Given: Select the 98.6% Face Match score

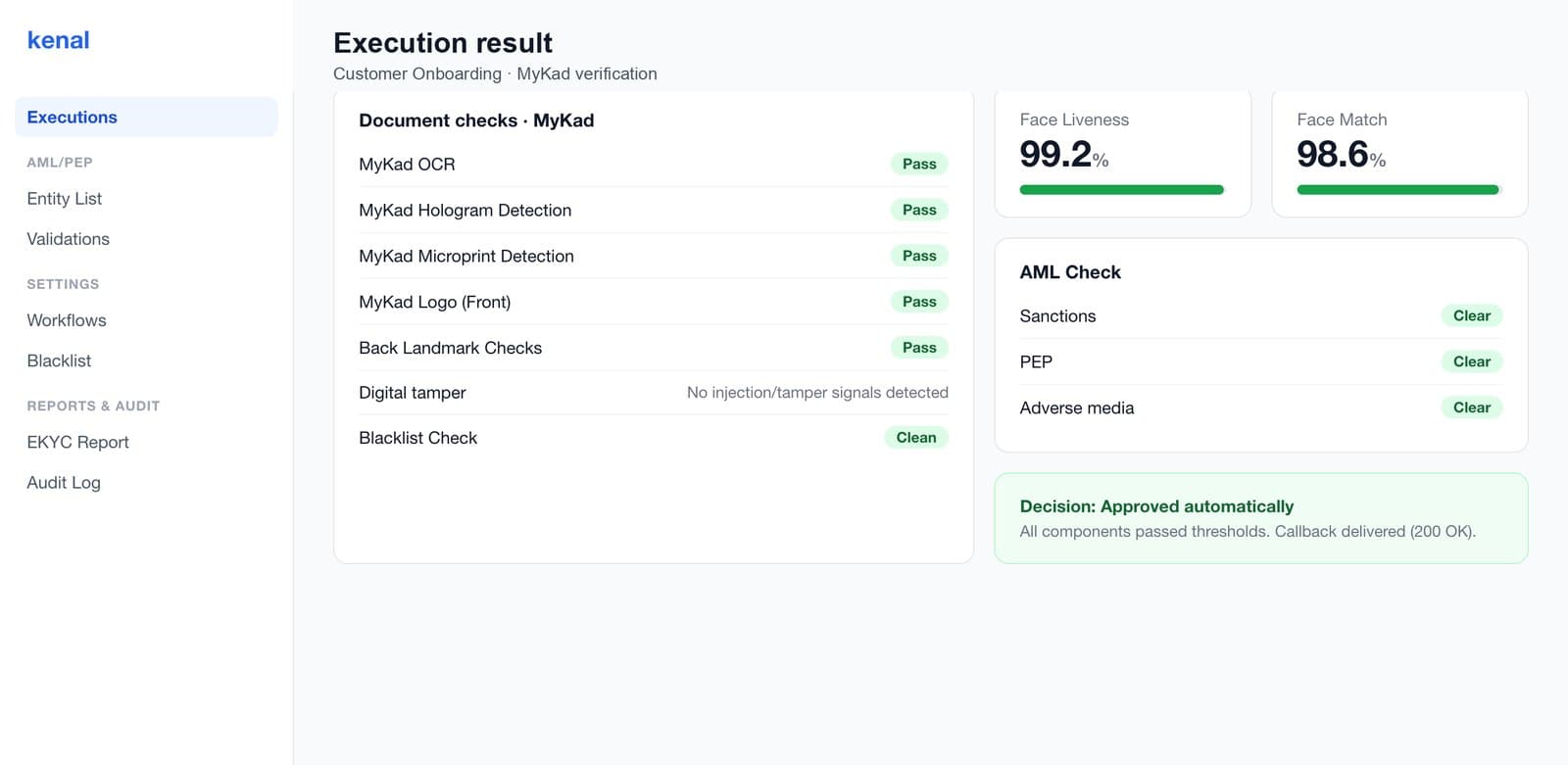Looking at the screenshot, I should [1342, 155].
